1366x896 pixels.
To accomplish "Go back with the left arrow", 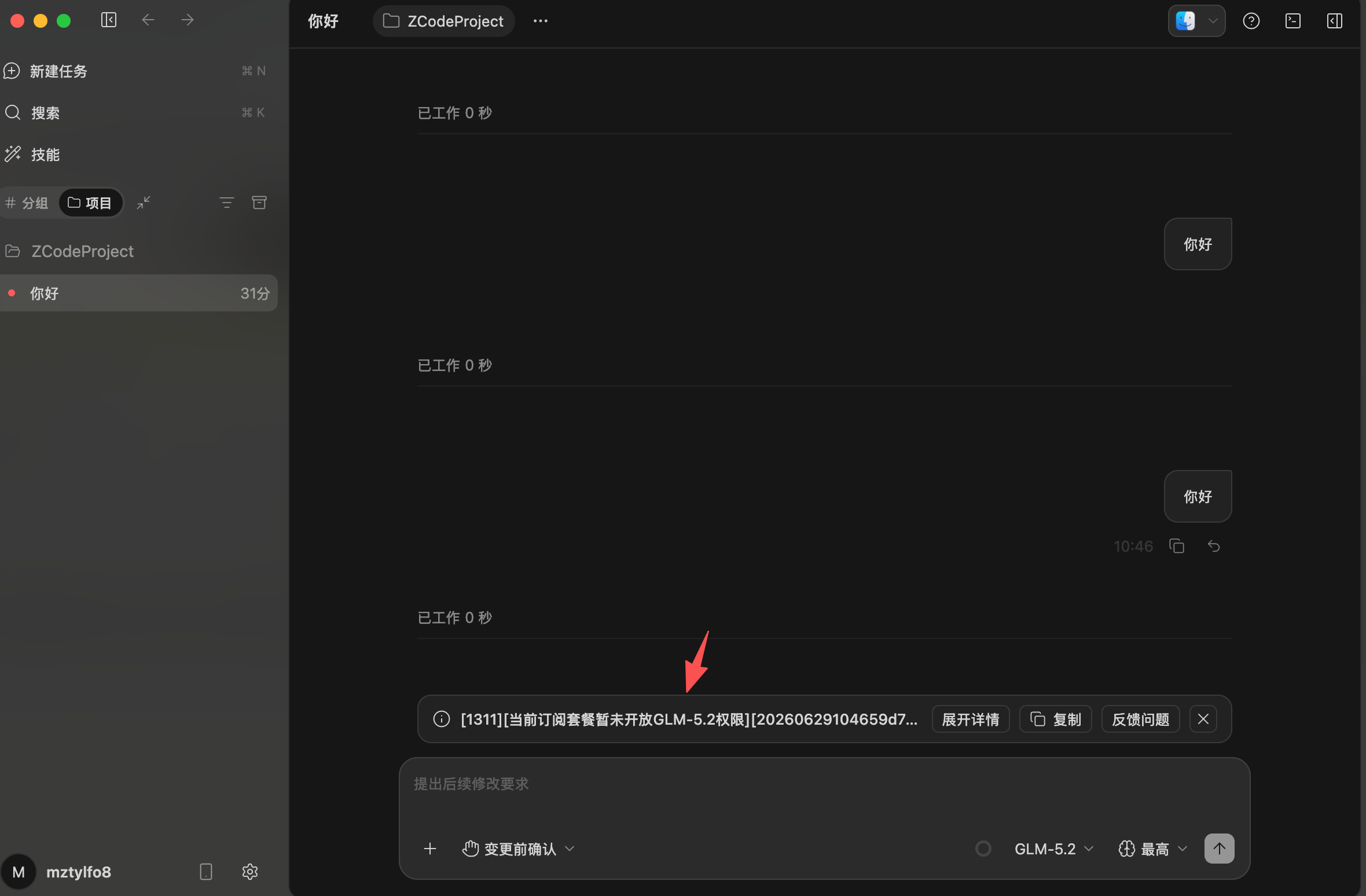I will coord(148,20).
